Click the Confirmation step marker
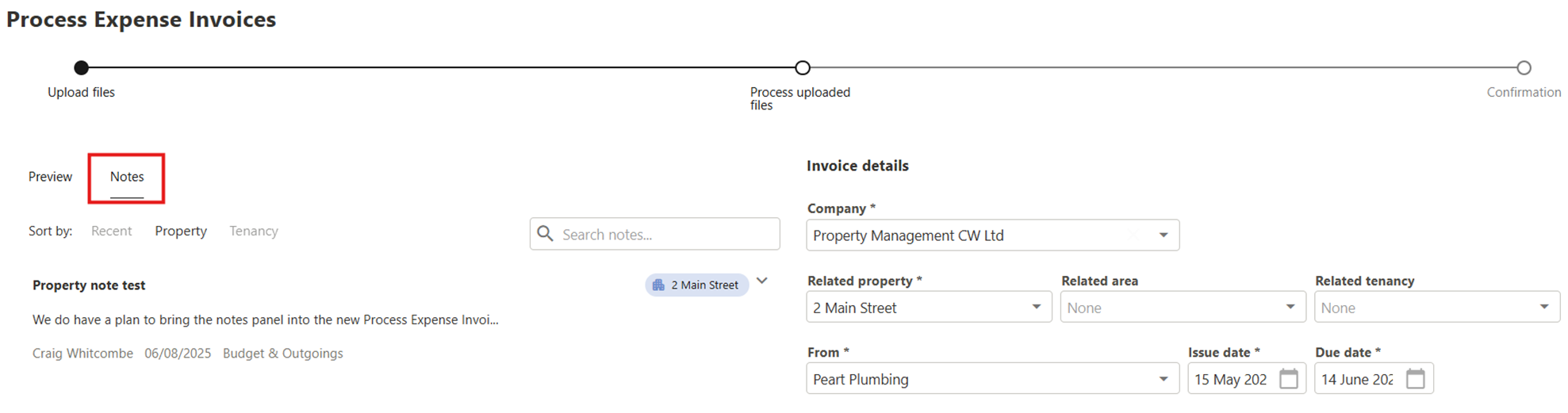This screenshot has width=1568, height=413. pos(1524,68)
